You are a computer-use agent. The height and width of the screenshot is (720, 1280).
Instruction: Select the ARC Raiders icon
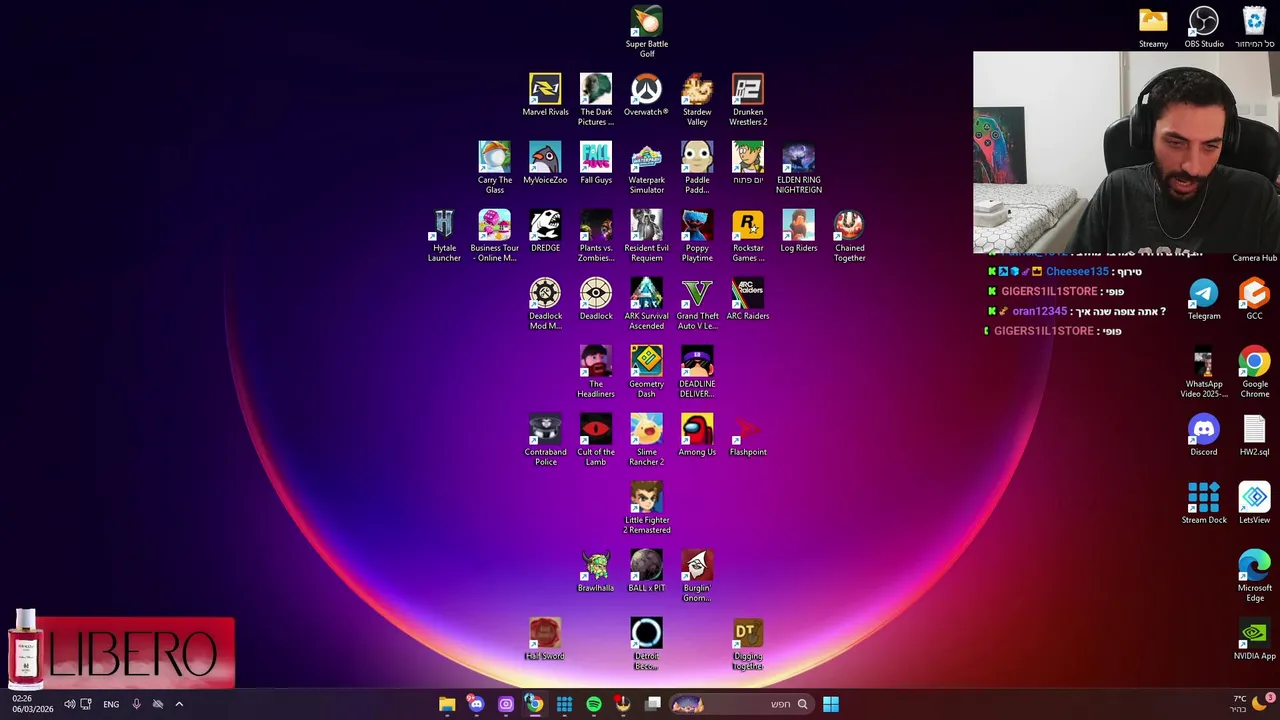(748, 299)
